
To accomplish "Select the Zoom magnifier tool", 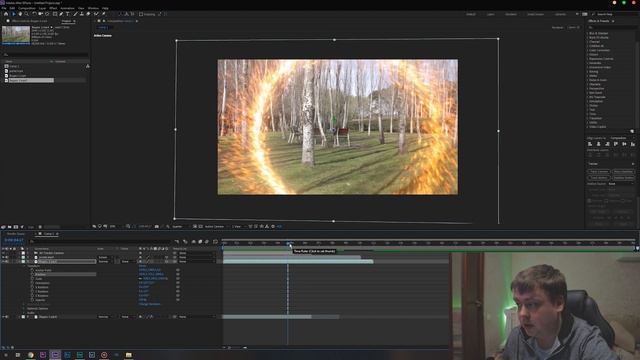I will (27, 14).
